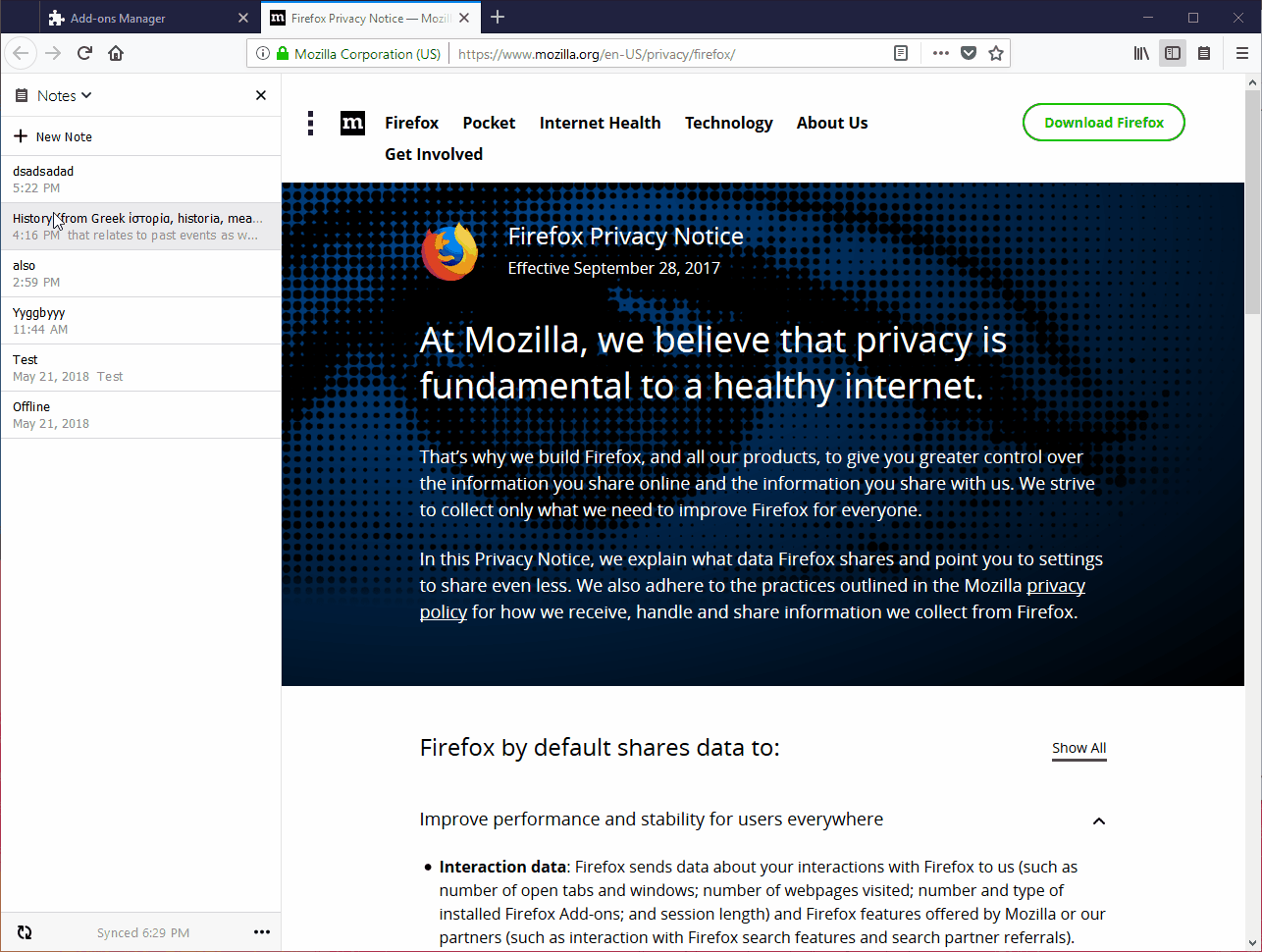Click the Mozilla Corporation (US) identity label
The image size is (1262, 952).
(x=367, y=54)
